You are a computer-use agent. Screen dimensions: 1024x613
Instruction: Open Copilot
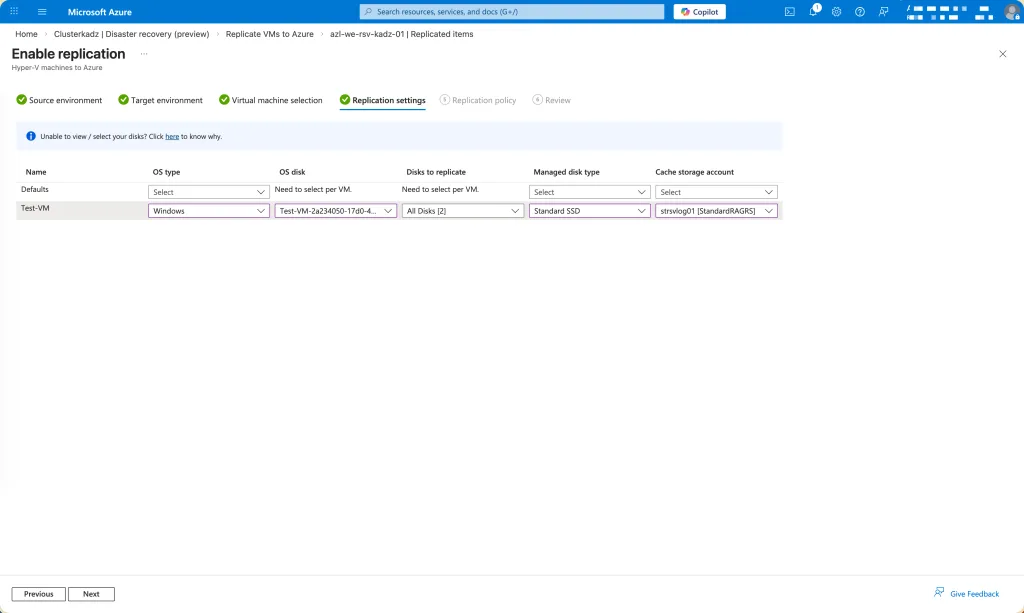point(699,12)
